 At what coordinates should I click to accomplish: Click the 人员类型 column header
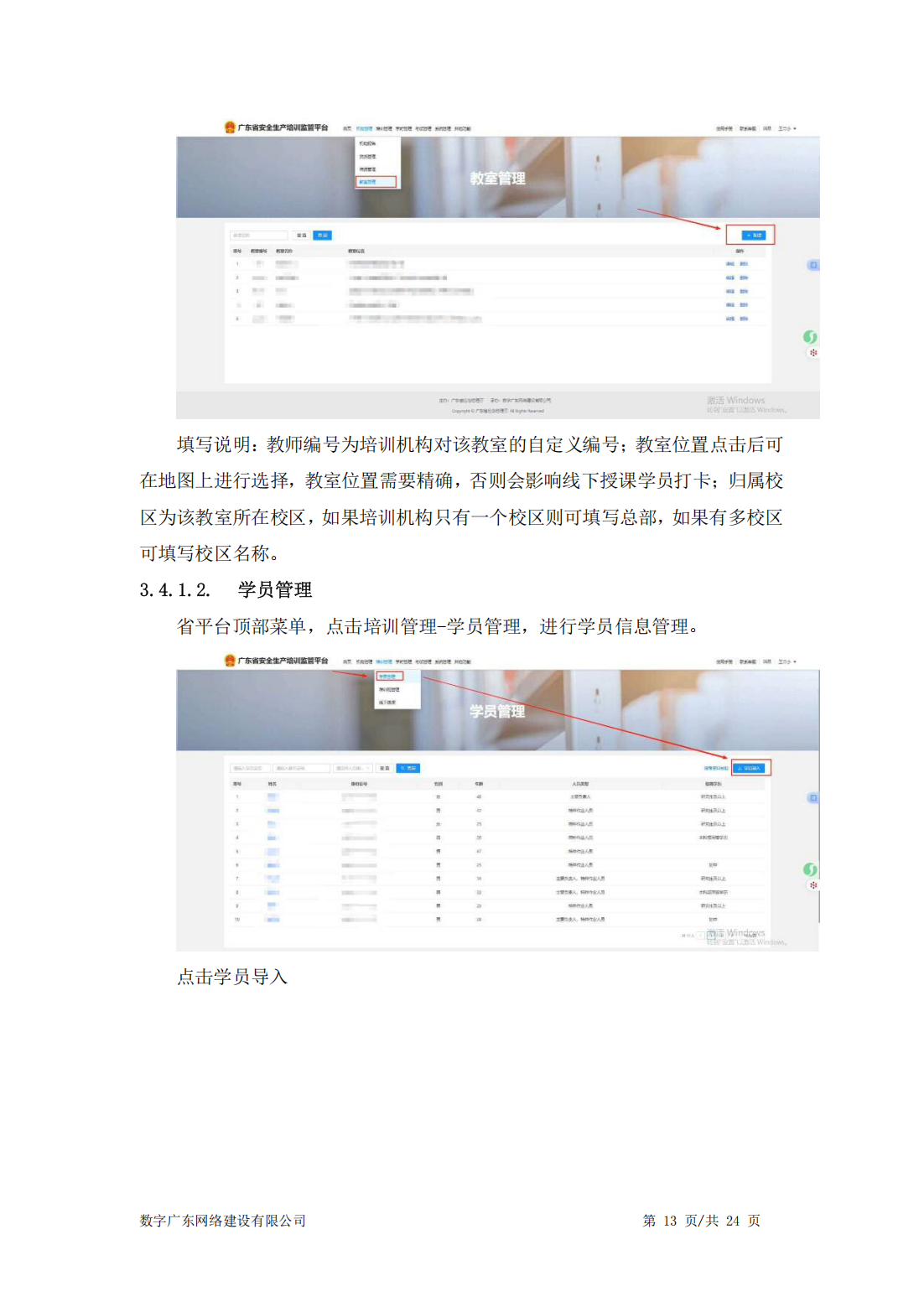coord(580,784)
